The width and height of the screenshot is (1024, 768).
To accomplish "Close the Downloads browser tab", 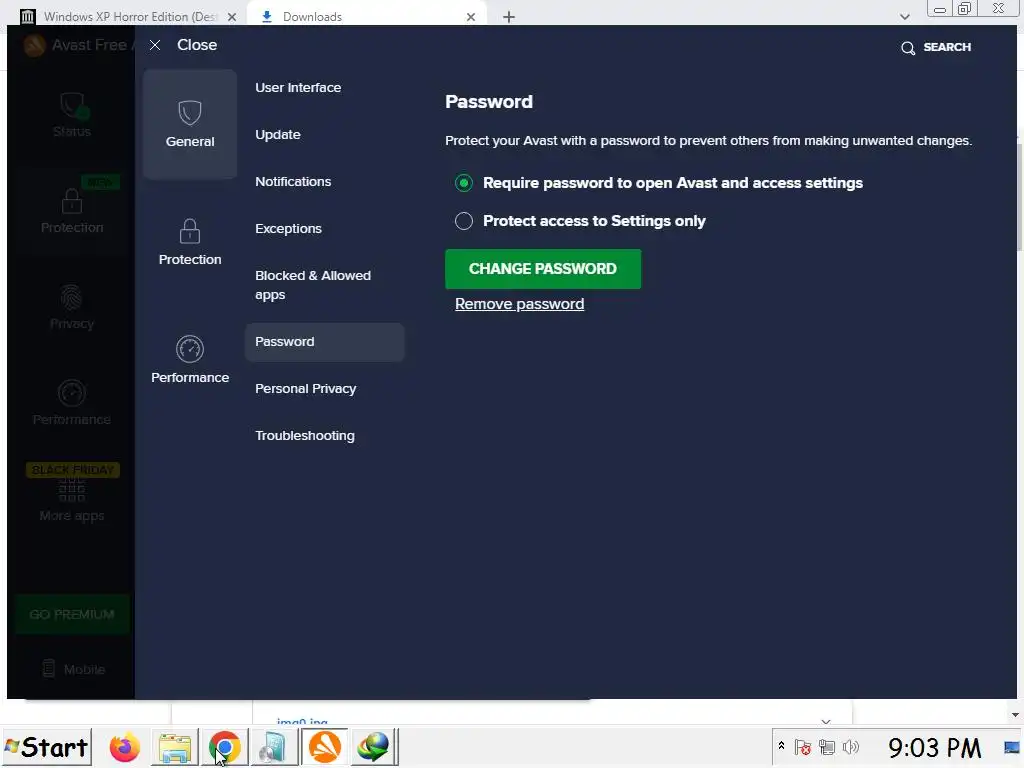I will 471,17.
